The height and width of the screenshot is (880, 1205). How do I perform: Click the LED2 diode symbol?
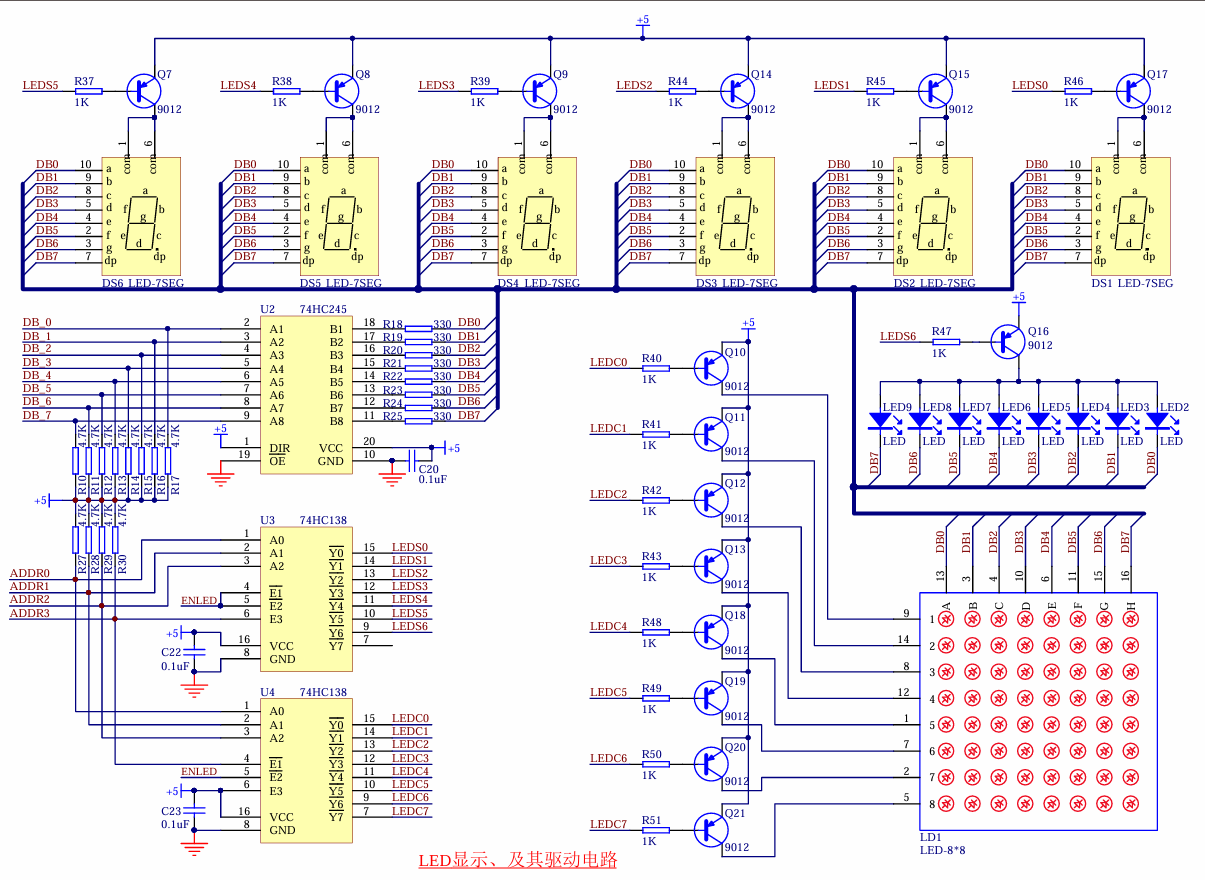click(1158, 421)
